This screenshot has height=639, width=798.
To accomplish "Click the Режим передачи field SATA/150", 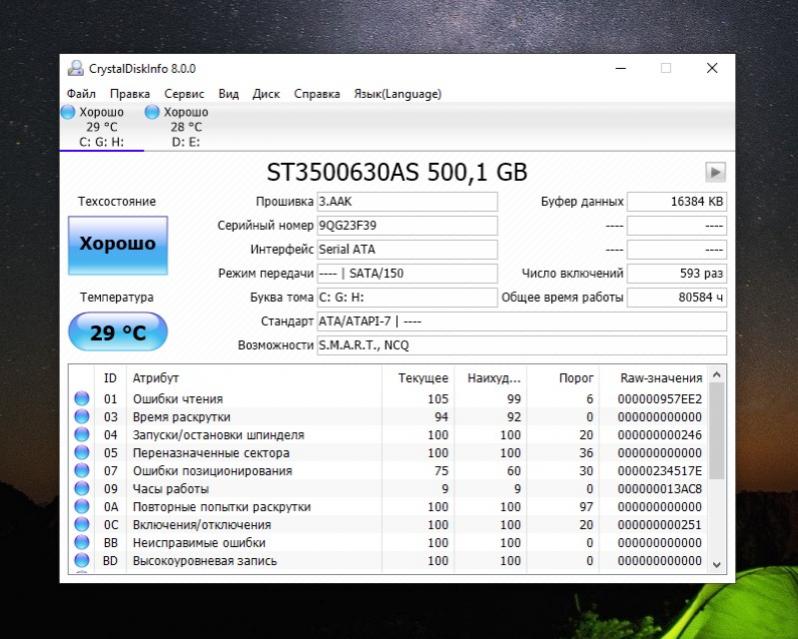I will tap(407, 273).
